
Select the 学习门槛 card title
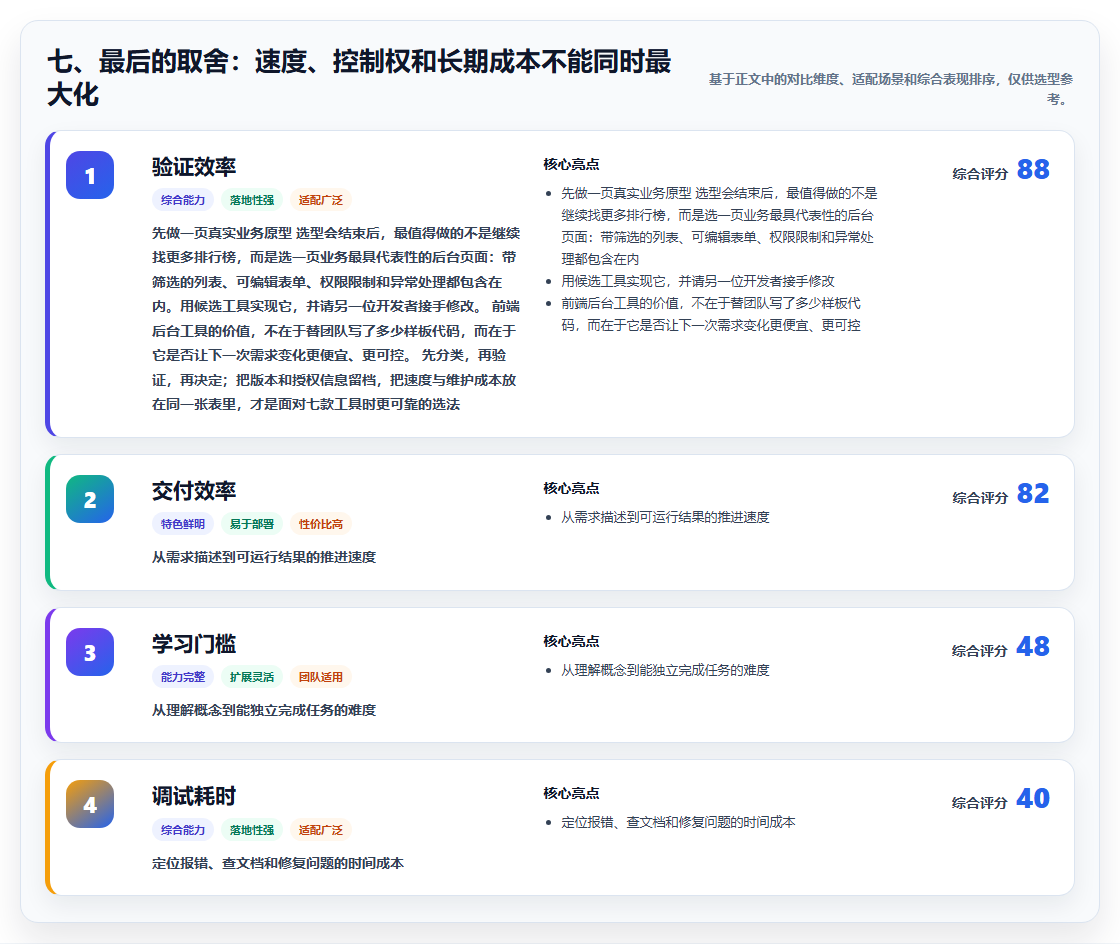click(194, 644)
